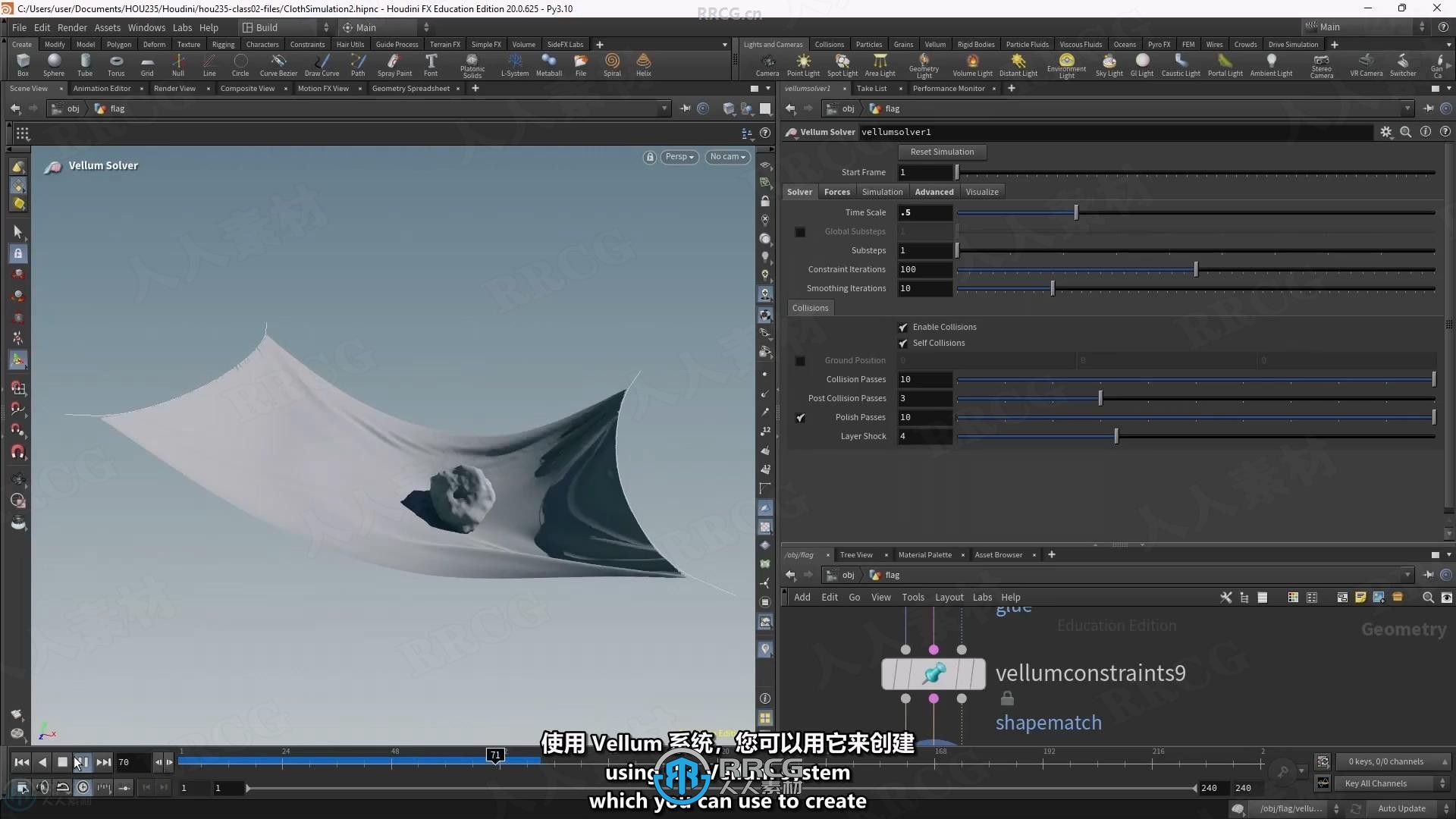Jump to the first frame
The width and height of the screenshot is (1456, 819).
pos(21,762)
